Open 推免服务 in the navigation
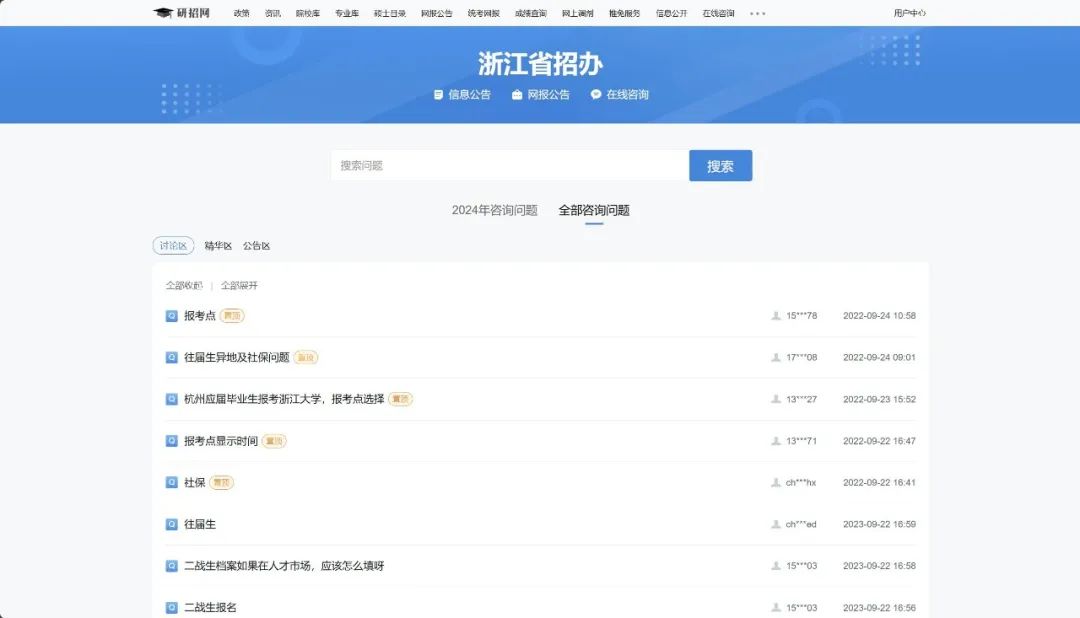 click(x=624, y=13)
